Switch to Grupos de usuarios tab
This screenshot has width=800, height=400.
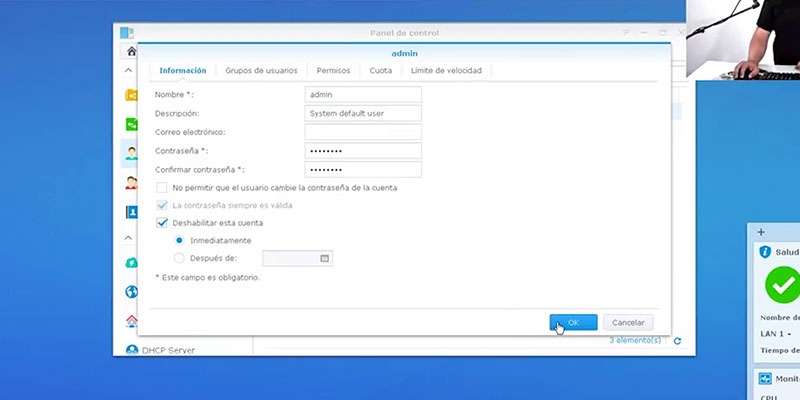261,70
